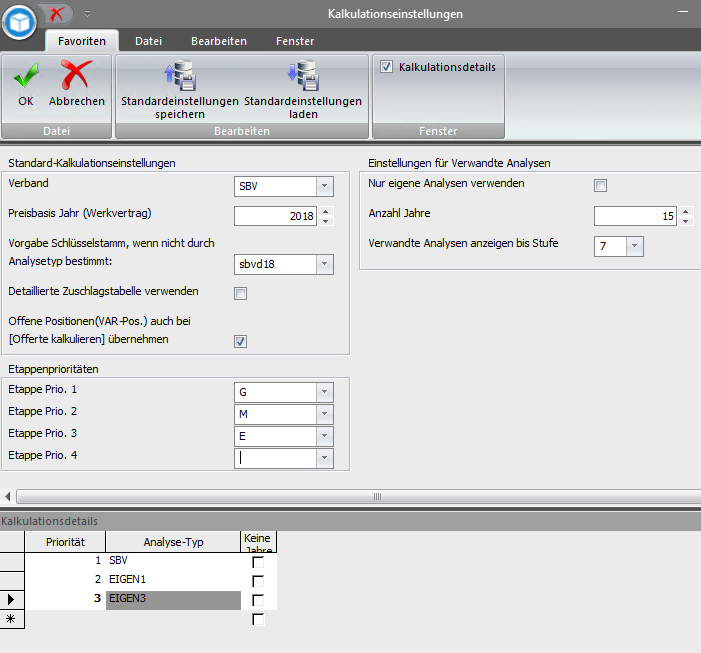Viewport: 701px width, 653px height.
Task: Open the Bearbeiten ribbon tab
Action: coord(219,41)
